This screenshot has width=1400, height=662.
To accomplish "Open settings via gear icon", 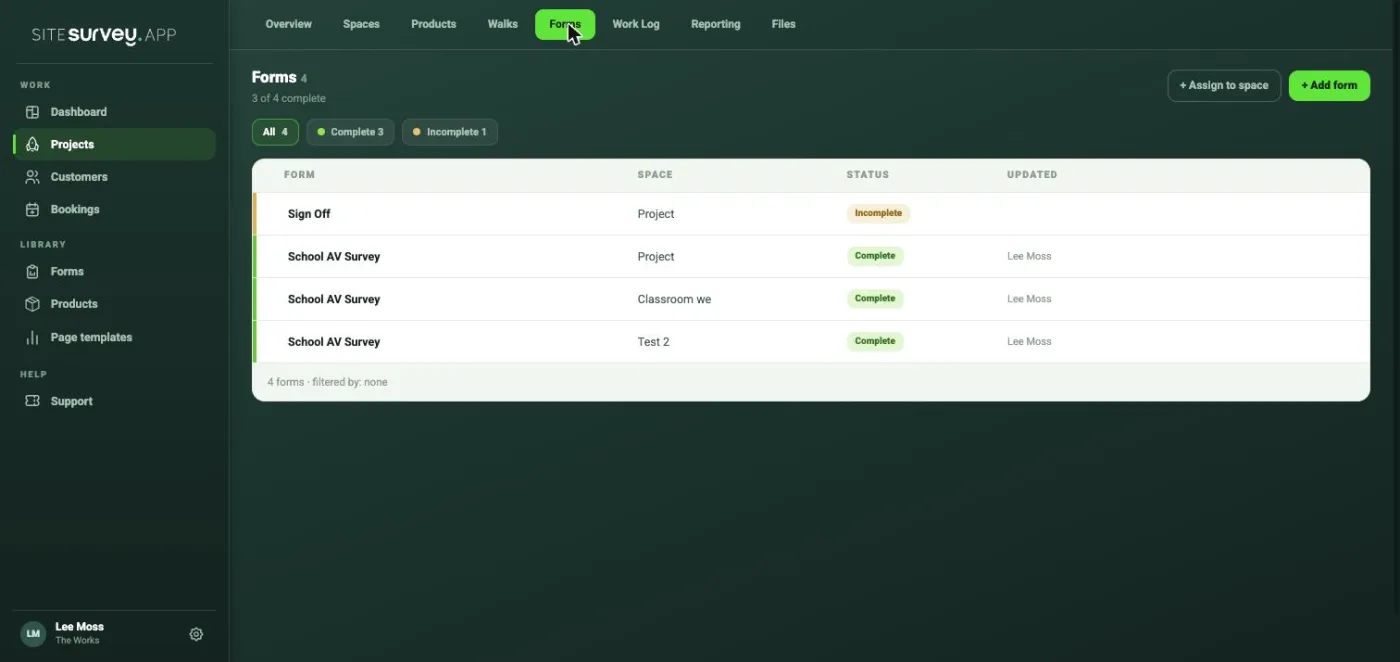I will click(196, 634).
